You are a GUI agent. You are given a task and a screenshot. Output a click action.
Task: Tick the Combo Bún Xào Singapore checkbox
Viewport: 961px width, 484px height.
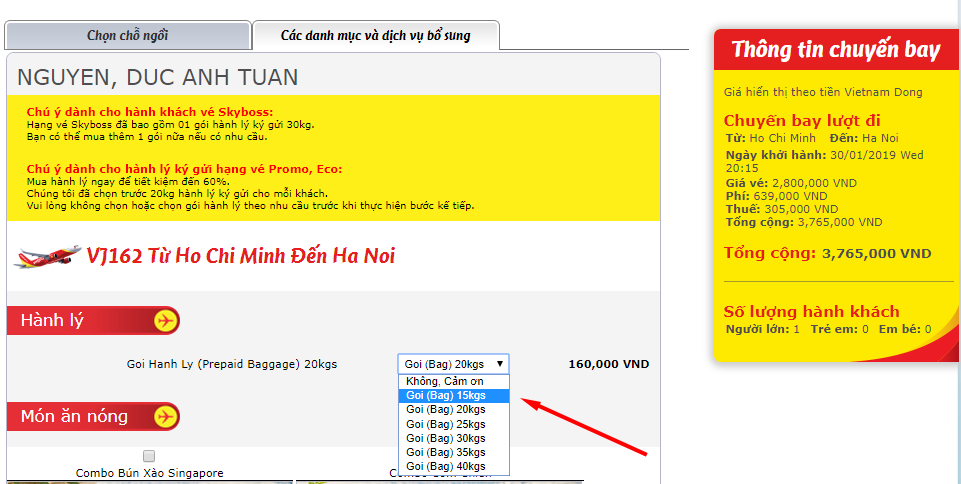click(x=149, y=456)
